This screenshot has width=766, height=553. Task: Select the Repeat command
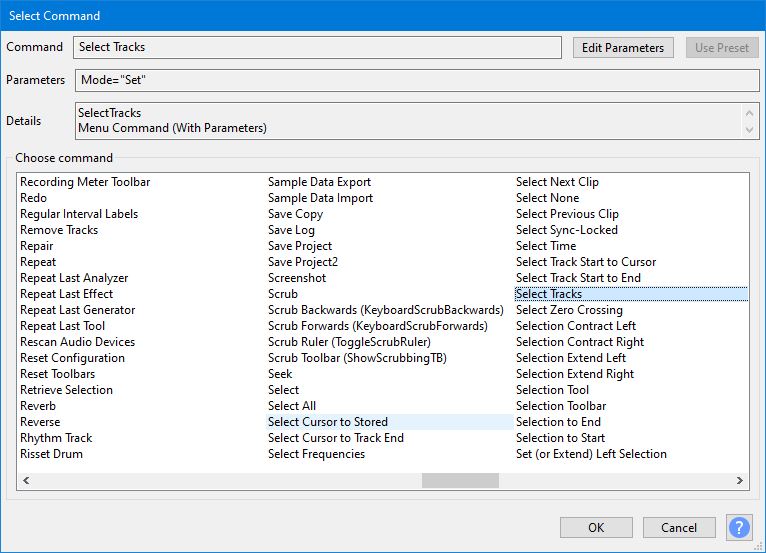click(38, 262)
